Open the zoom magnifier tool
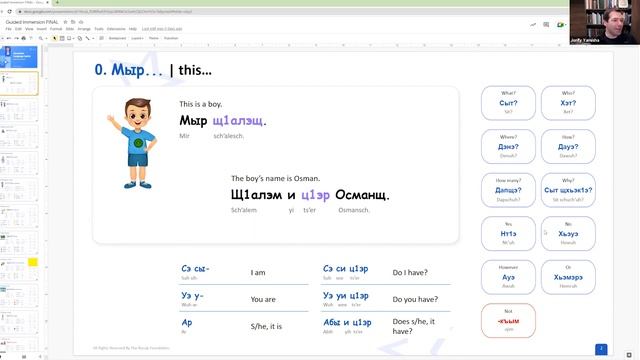Screen dimensions: 640x360 click(x=40, y=38)
